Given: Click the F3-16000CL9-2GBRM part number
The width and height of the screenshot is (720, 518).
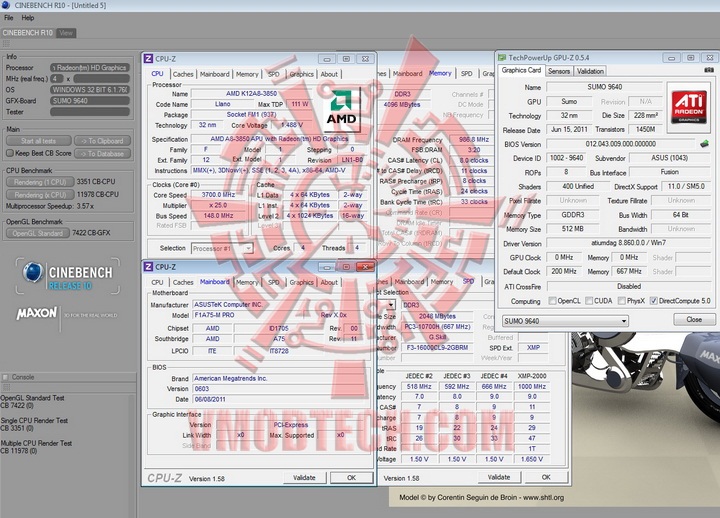Looking at the screenshot, I should pyautogui.click(x=436, y=348).
